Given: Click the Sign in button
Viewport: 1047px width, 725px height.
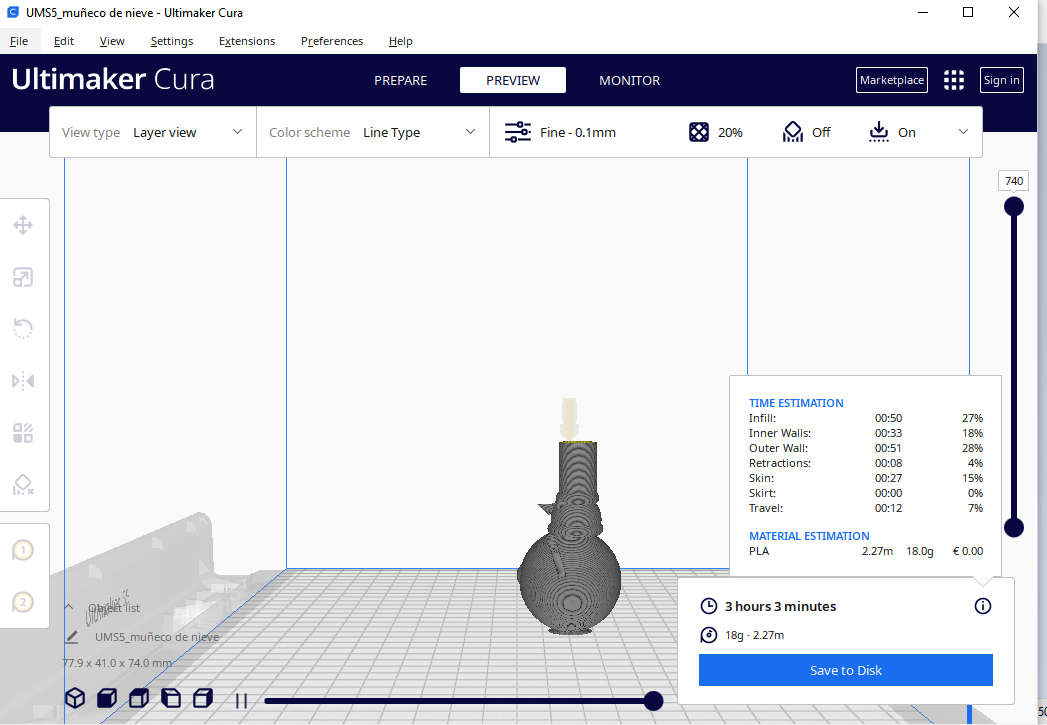Looking at the screenshot, I should 1001,80.
